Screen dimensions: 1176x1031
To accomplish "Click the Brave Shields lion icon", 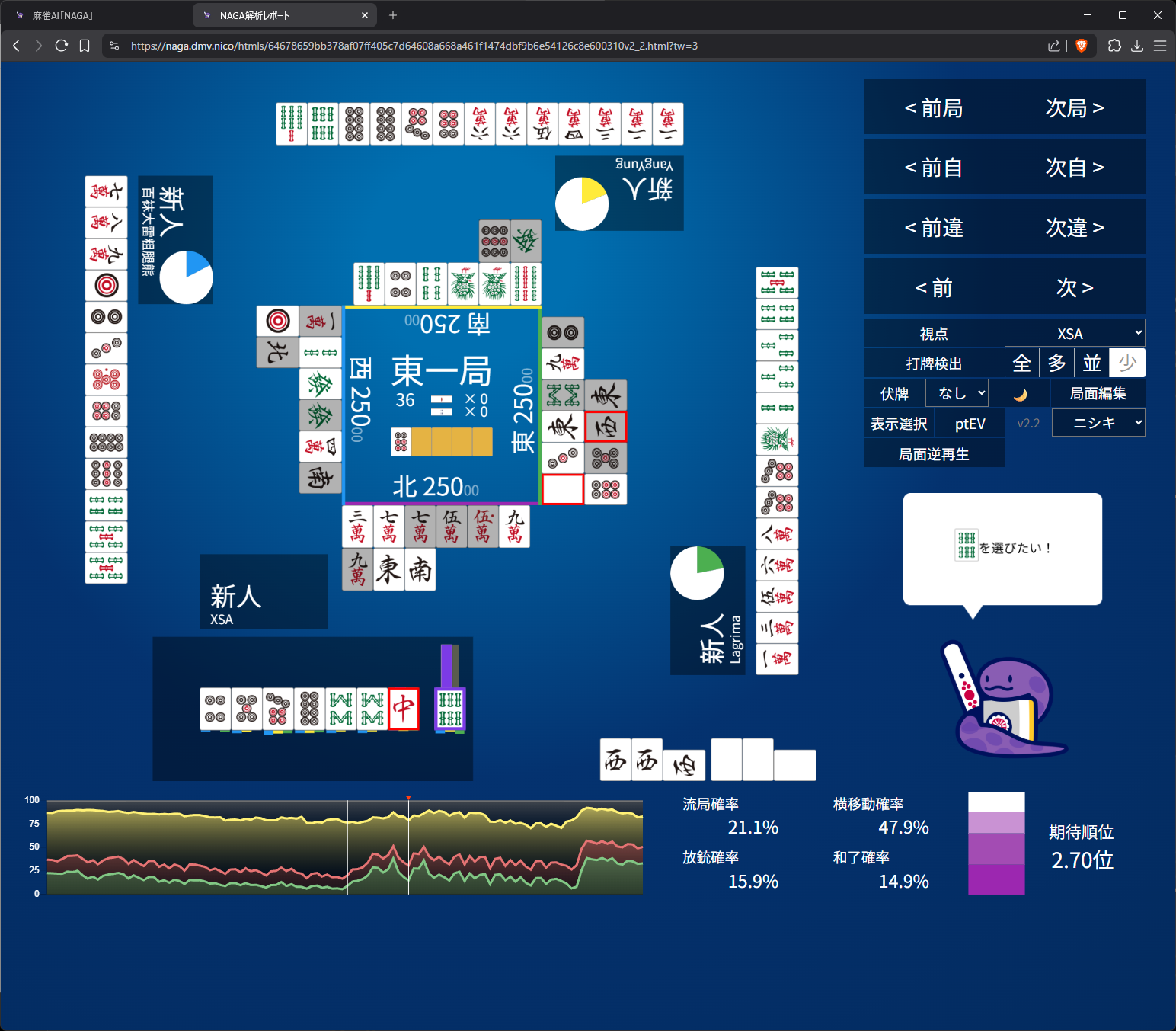I will 1081,46.
